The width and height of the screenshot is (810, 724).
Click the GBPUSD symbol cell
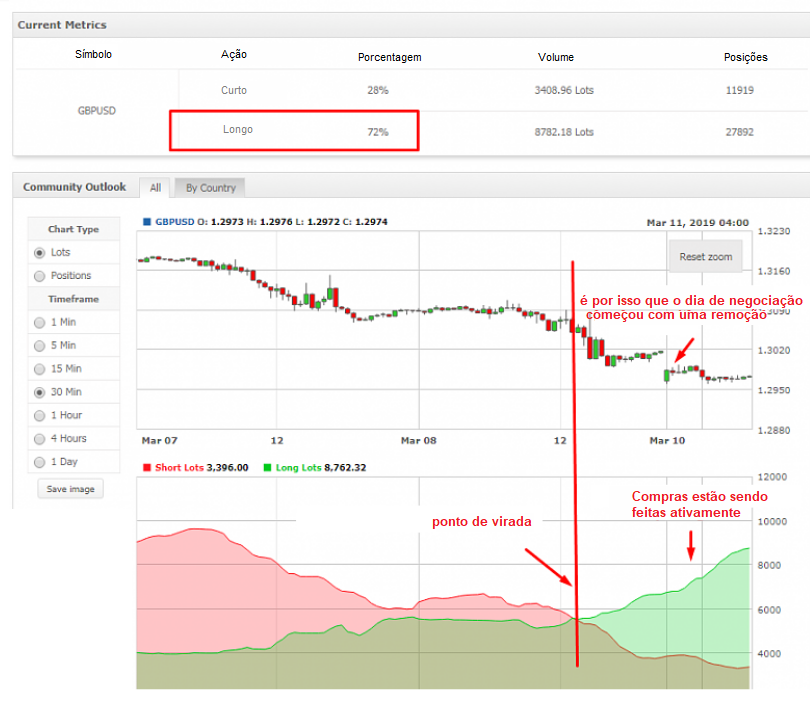96,110
